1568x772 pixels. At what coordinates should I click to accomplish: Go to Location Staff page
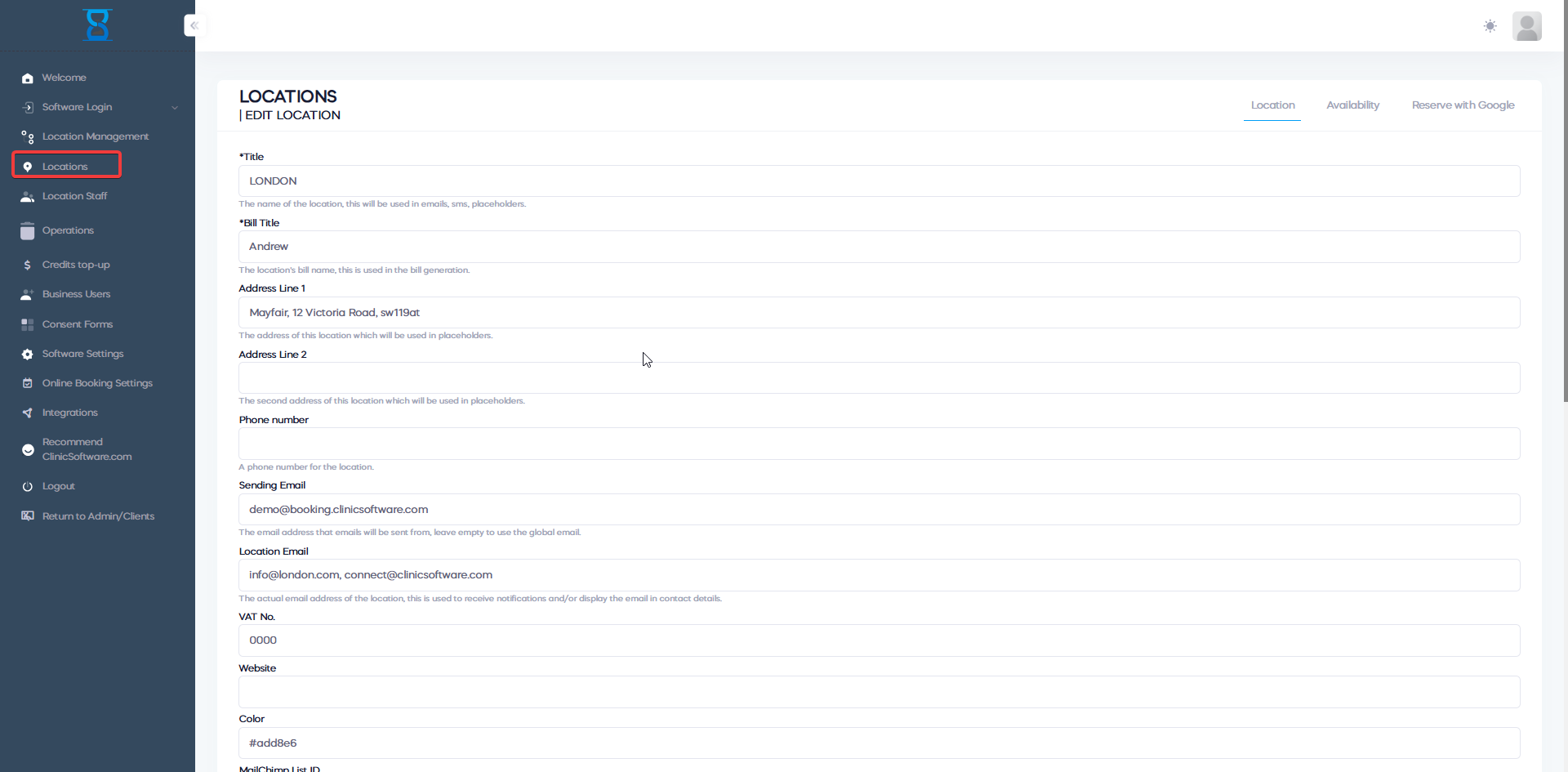(74, 196)
